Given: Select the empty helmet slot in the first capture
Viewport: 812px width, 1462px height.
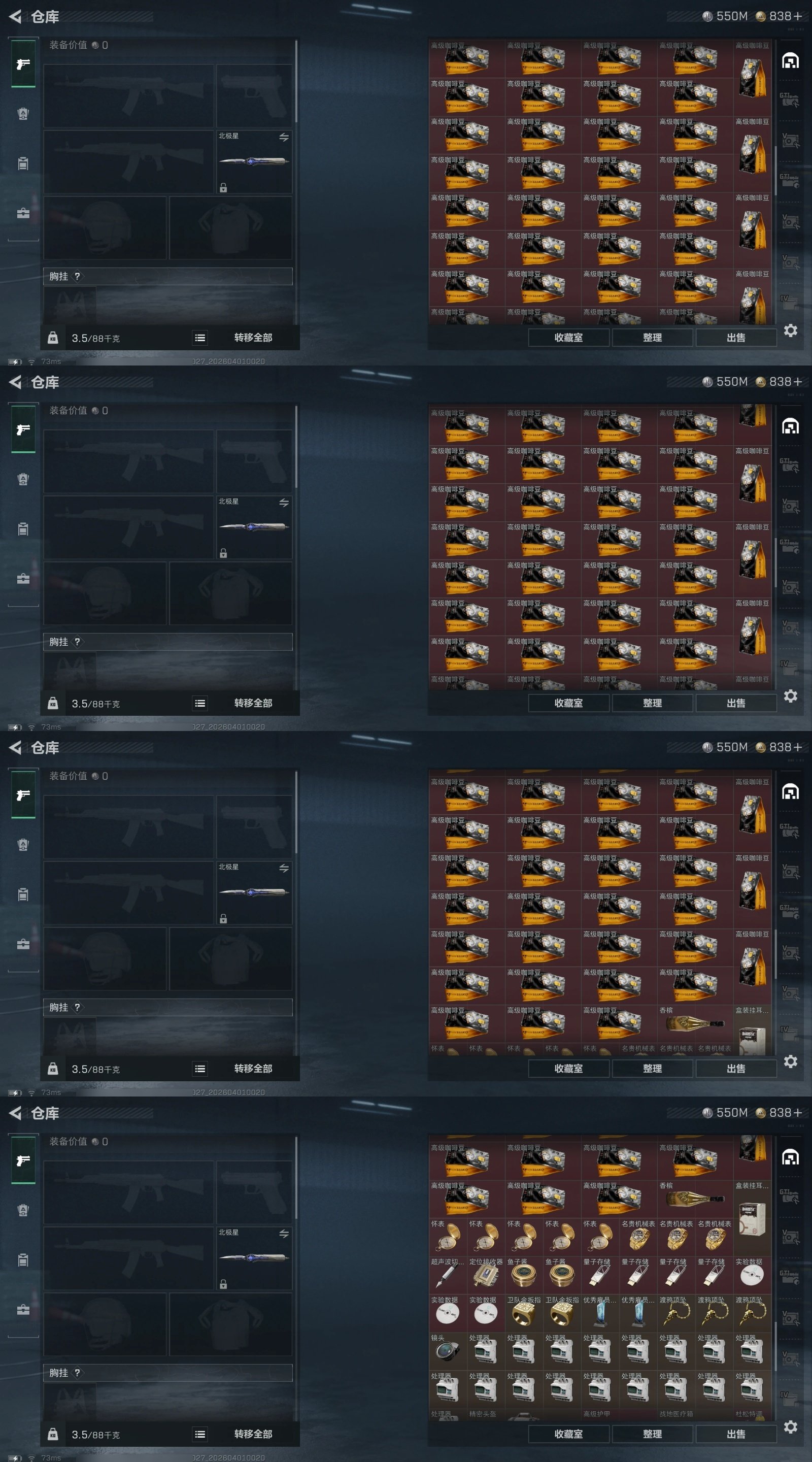Looking at the screenshot, I should click(105, 227).
